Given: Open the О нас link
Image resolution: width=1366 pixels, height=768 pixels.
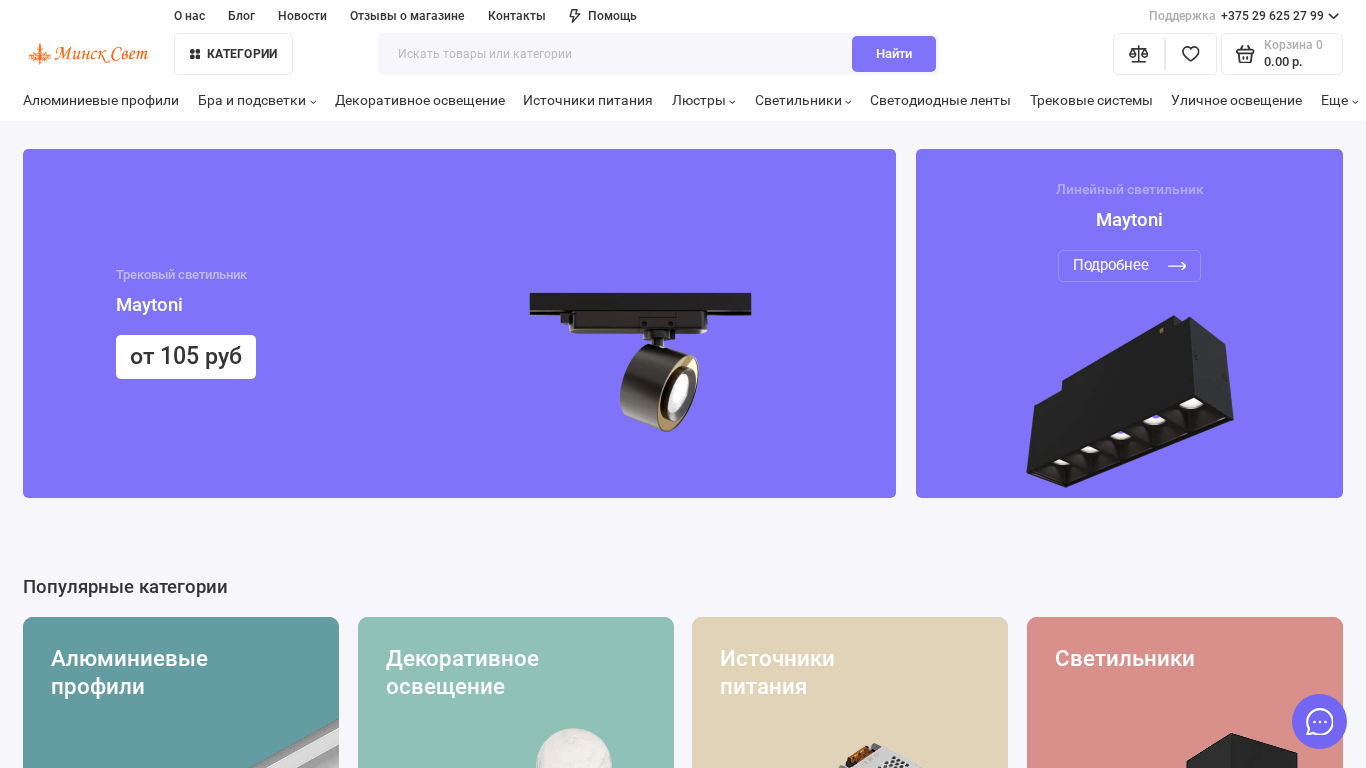Looking at the screenshot, I should pyautogui.click(x=189, y=16).
